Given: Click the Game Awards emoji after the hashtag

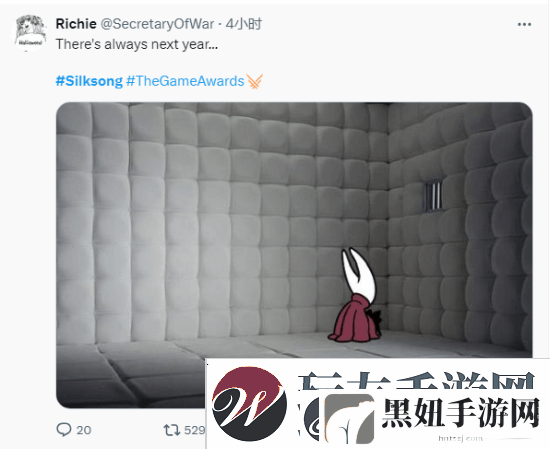Looking at the screenshot, I should 255,81.
